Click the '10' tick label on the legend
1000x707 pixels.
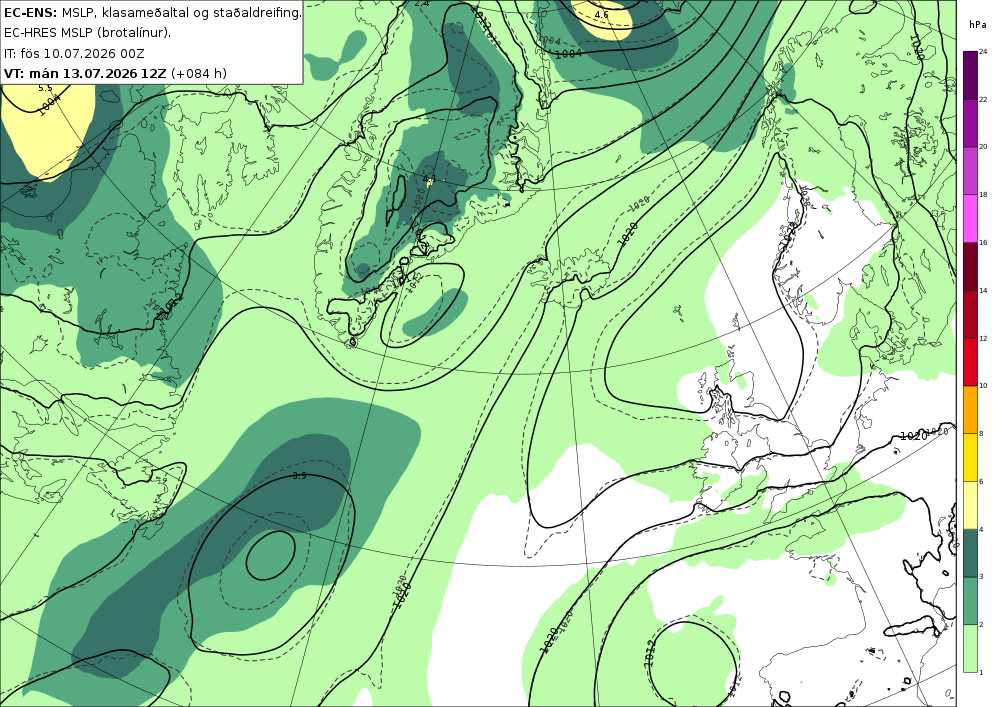(983, 386)
